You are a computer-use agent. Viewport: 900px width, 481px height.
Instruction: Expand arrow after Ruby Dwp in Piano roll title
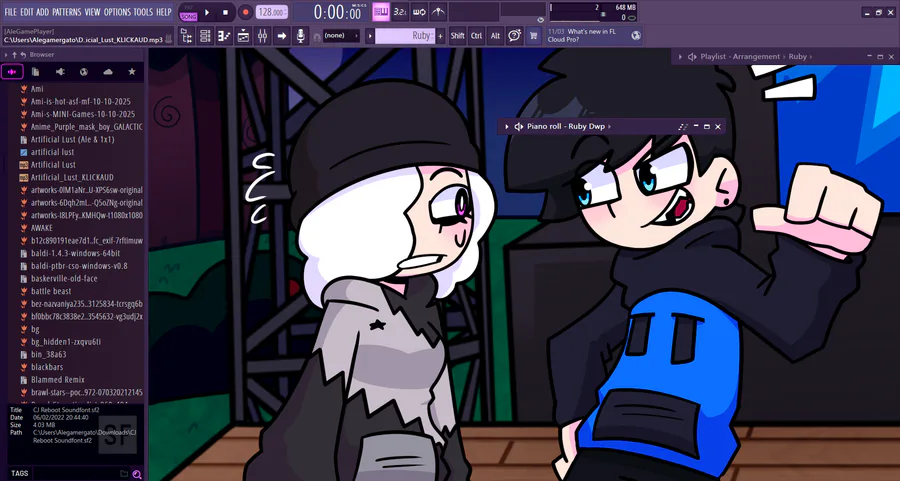(x=610, y=127)
